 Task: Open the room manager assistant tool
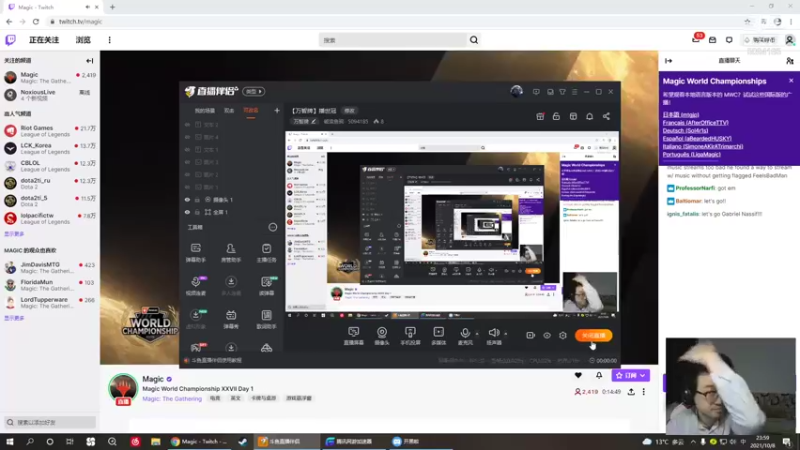click(231, 253)
